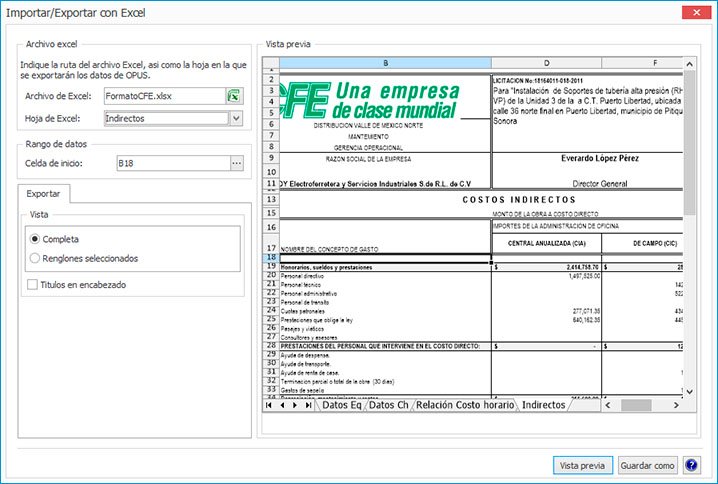718x484 pixels.
Task: Click horizontal scrollbar right arrow in preview
Action: pyautogui.click(x=677, y=406)
